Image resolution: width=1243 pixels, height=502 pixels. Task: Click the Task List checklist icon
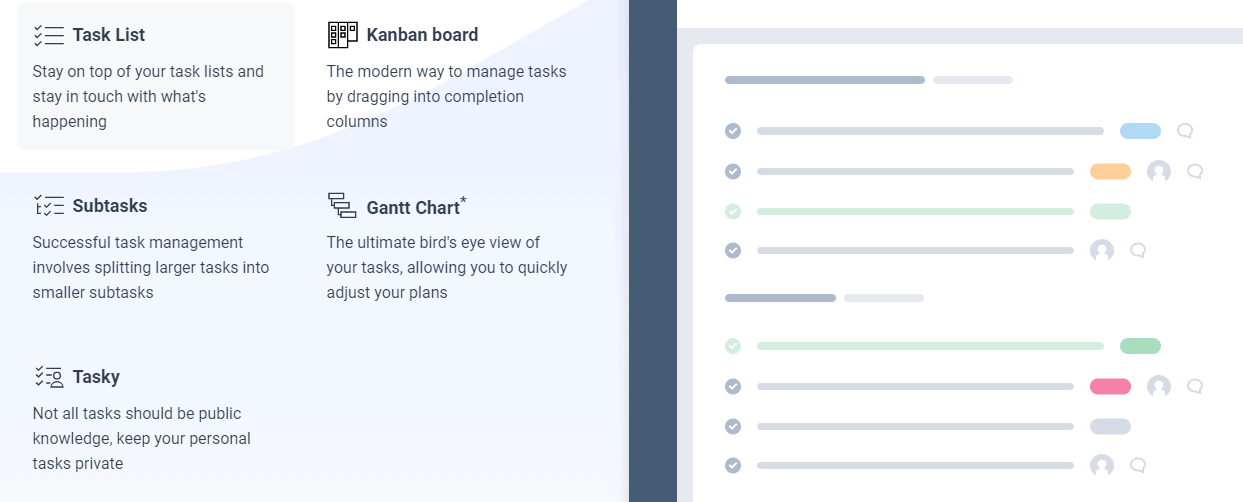[x=48, y=35]
